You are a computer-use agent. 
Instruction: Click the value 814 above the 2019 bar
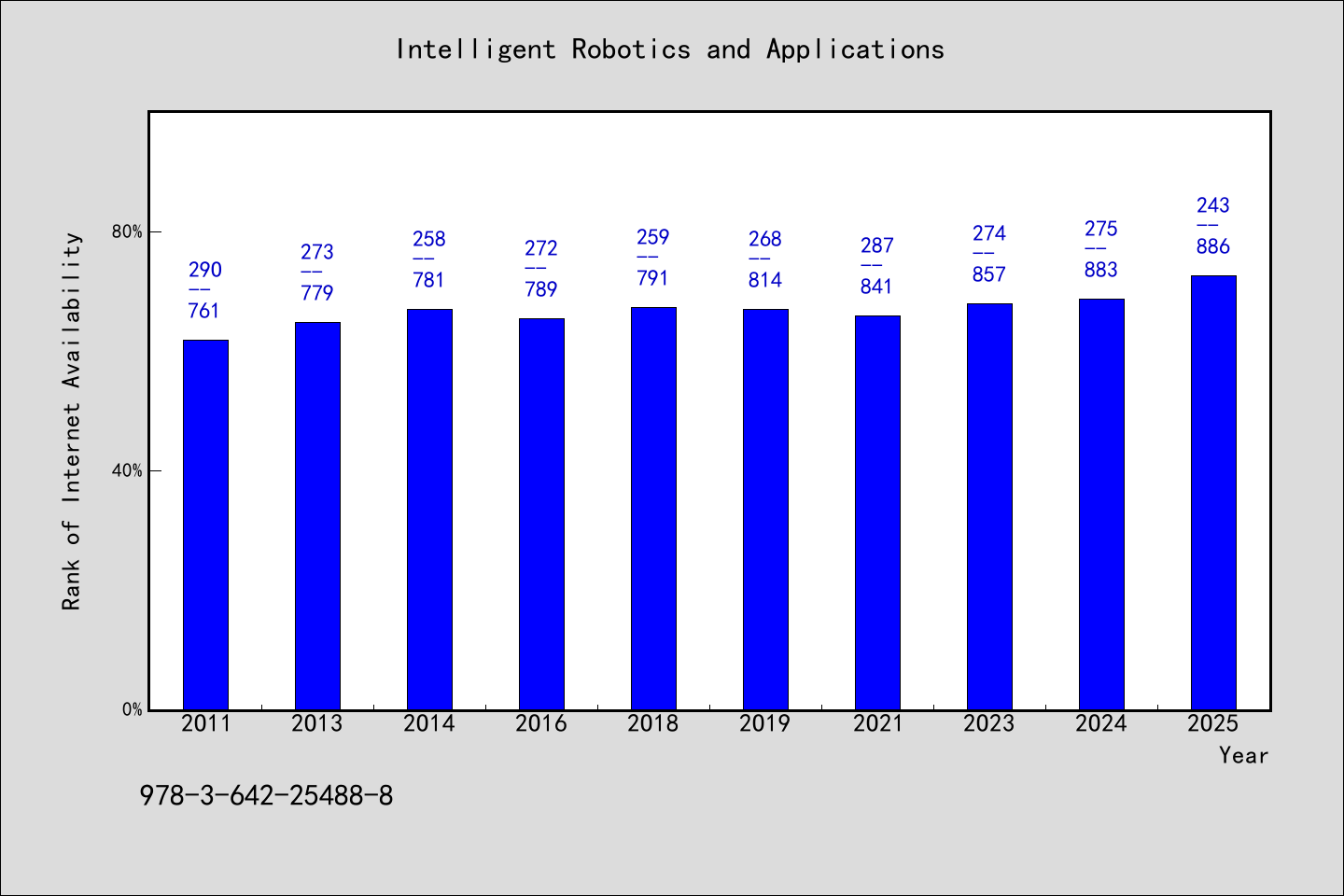pos(765,280)
